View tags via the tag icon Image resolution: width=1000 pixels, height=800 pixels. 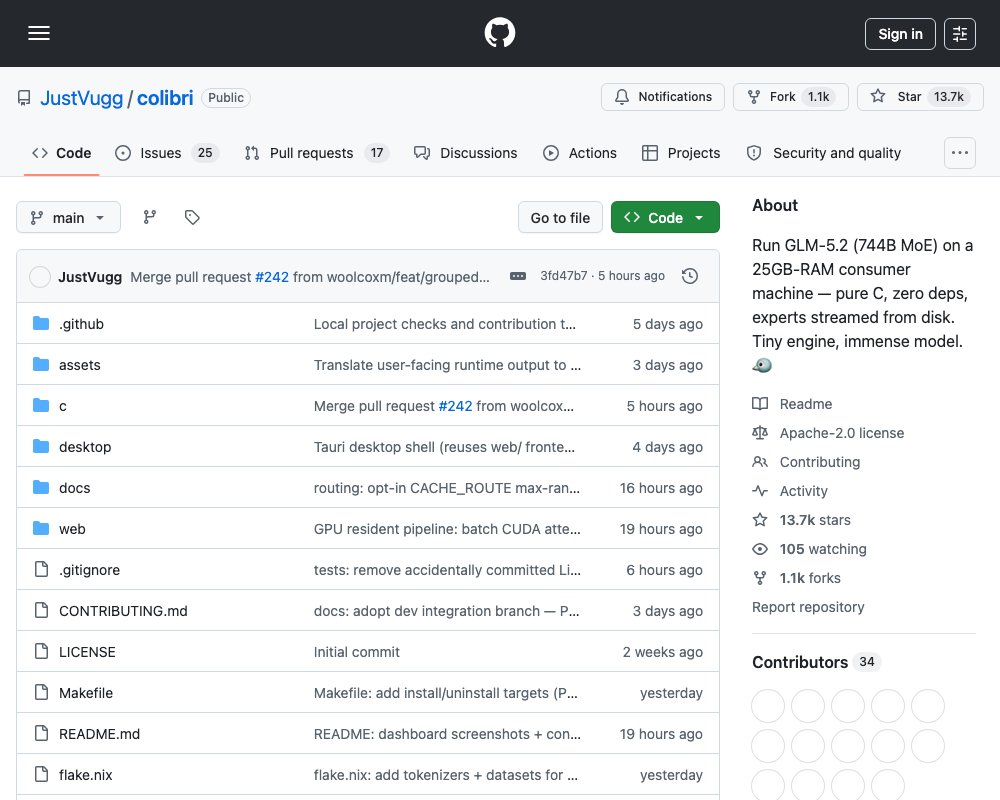coord(192,218)
